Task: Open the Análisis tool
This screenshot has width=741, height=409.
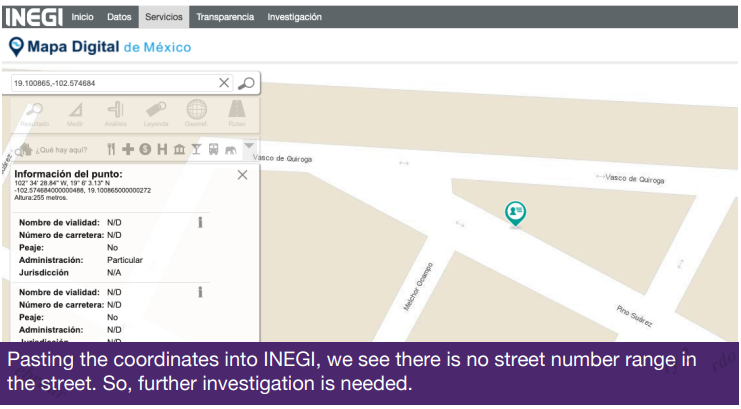Action: click(x=115, y=114)
